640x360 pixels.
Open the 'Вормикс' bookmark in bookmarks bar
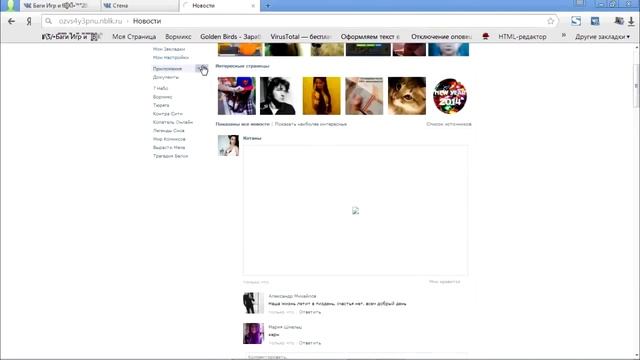[178, 37]
